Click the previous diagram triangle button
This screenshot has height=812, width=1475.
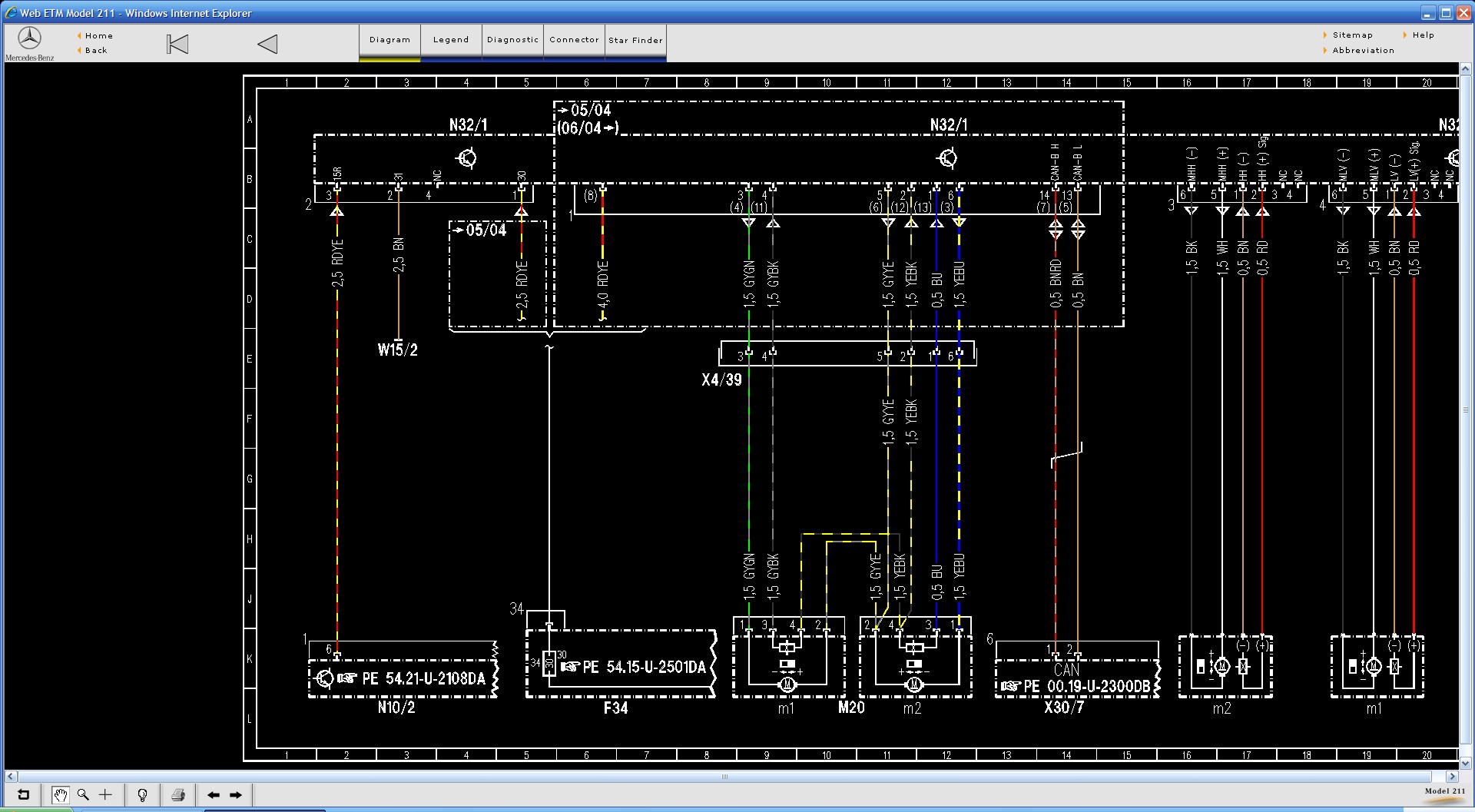pos(267,45)
